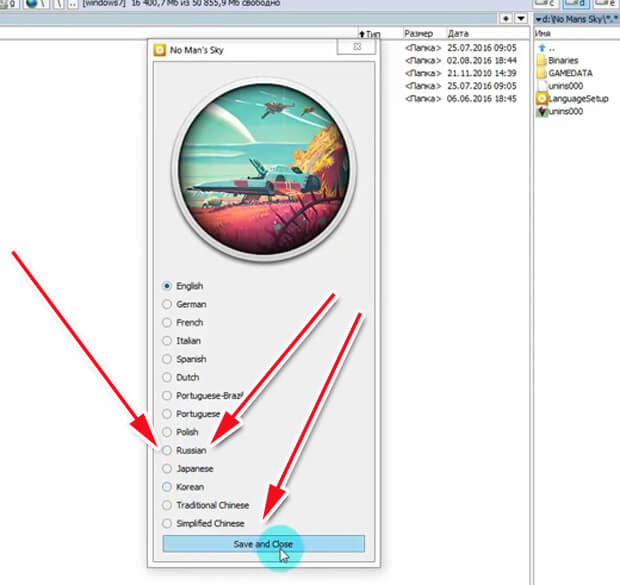Choose the Italian radio button
The width and height of the screenshot is (620, 585).
[167, 341]
